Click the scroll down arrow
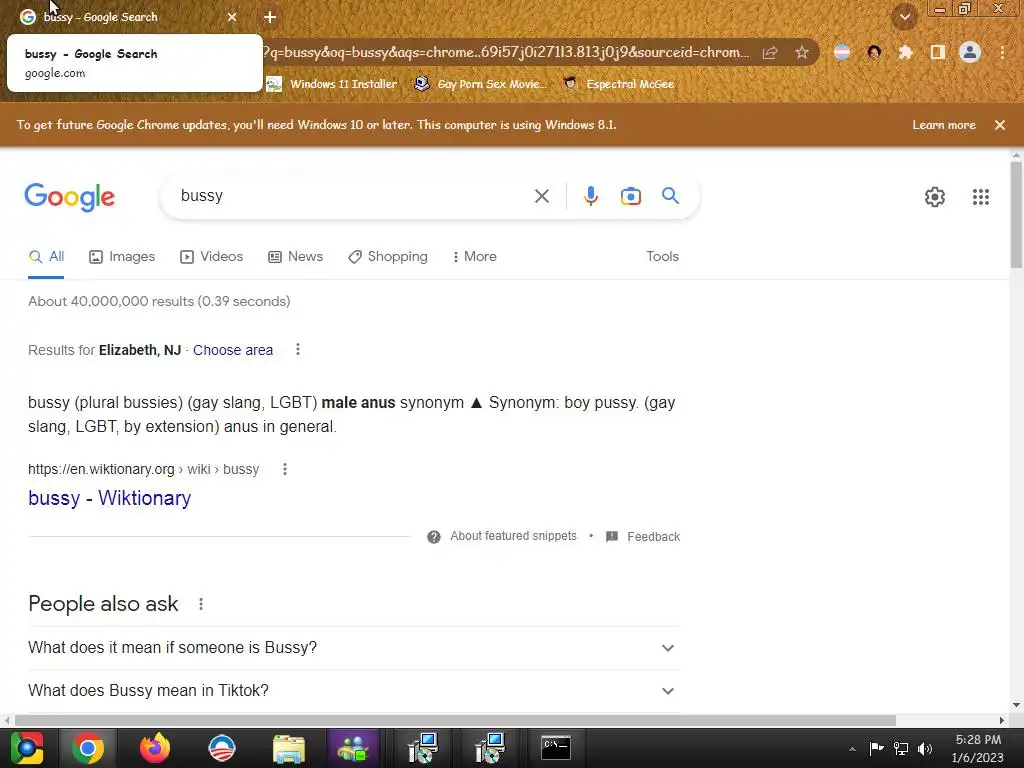 tap(1016, 705)
